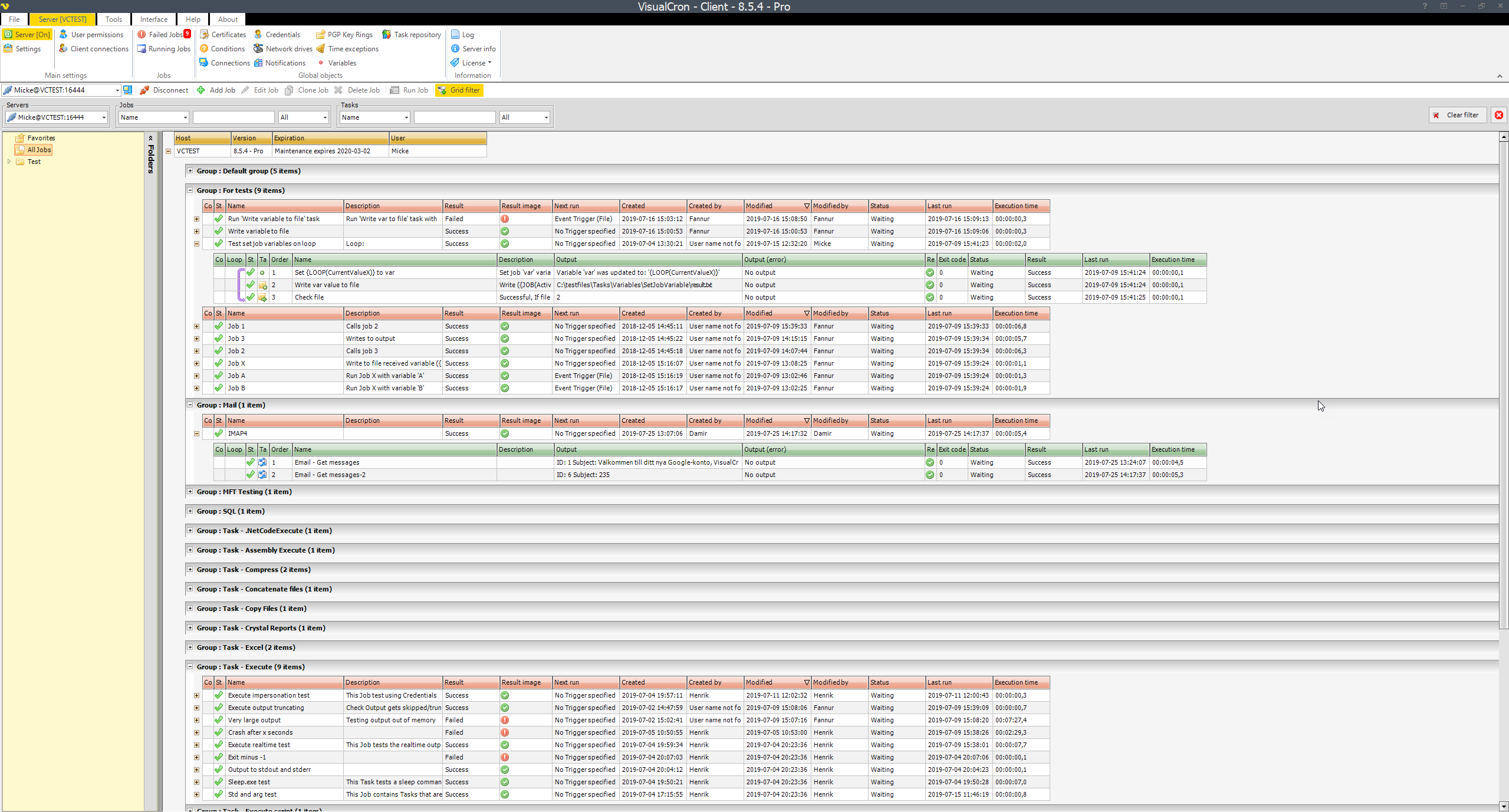1509x812 pixels.
Task: Open the Tools ribbon tab
Action: [x=114, y=19]
